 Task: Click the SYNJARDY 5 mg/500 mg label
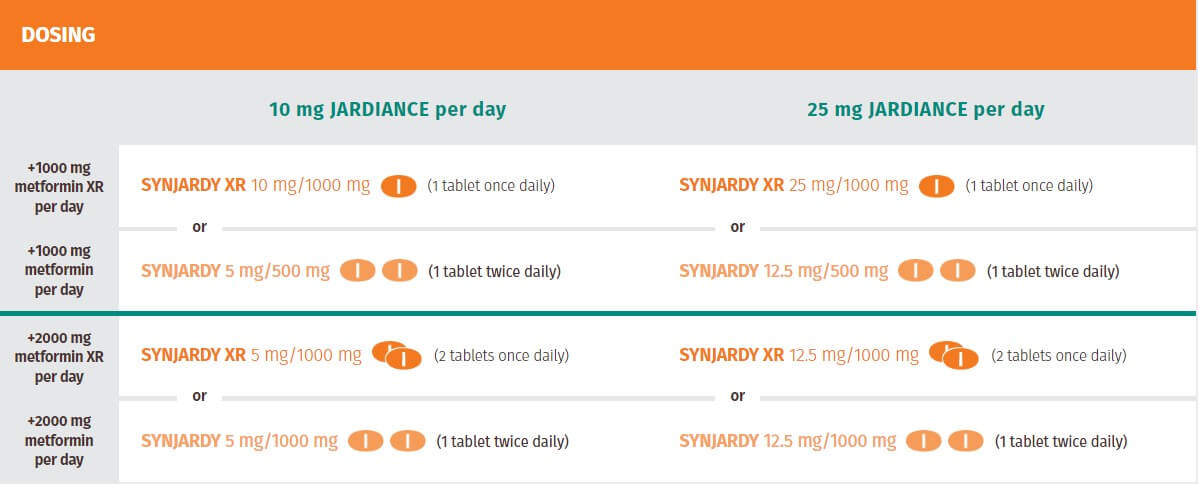pos(236,271)
